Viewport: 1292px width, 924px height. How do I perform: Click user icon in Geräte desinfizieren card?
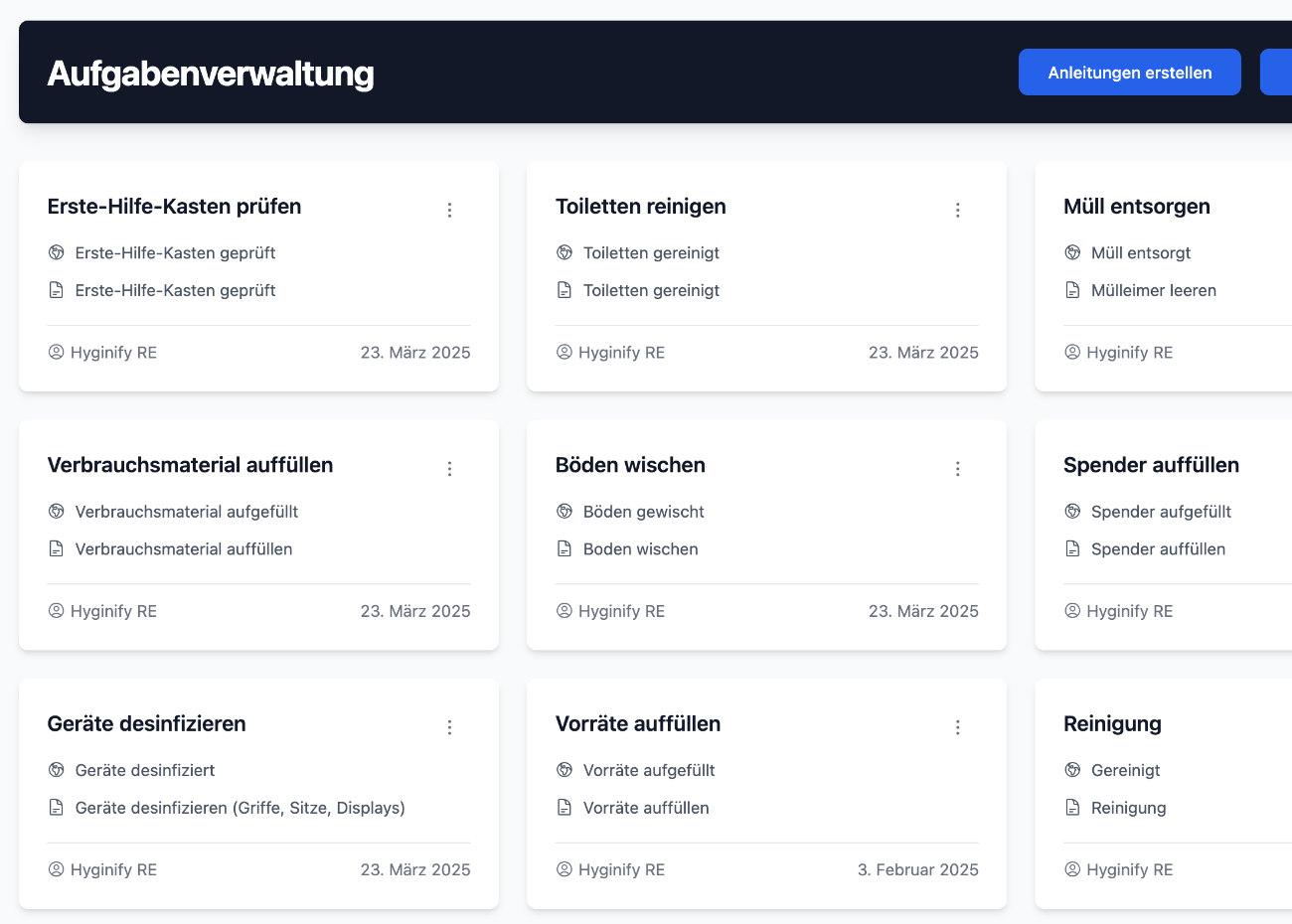click(x=56, y=869)
